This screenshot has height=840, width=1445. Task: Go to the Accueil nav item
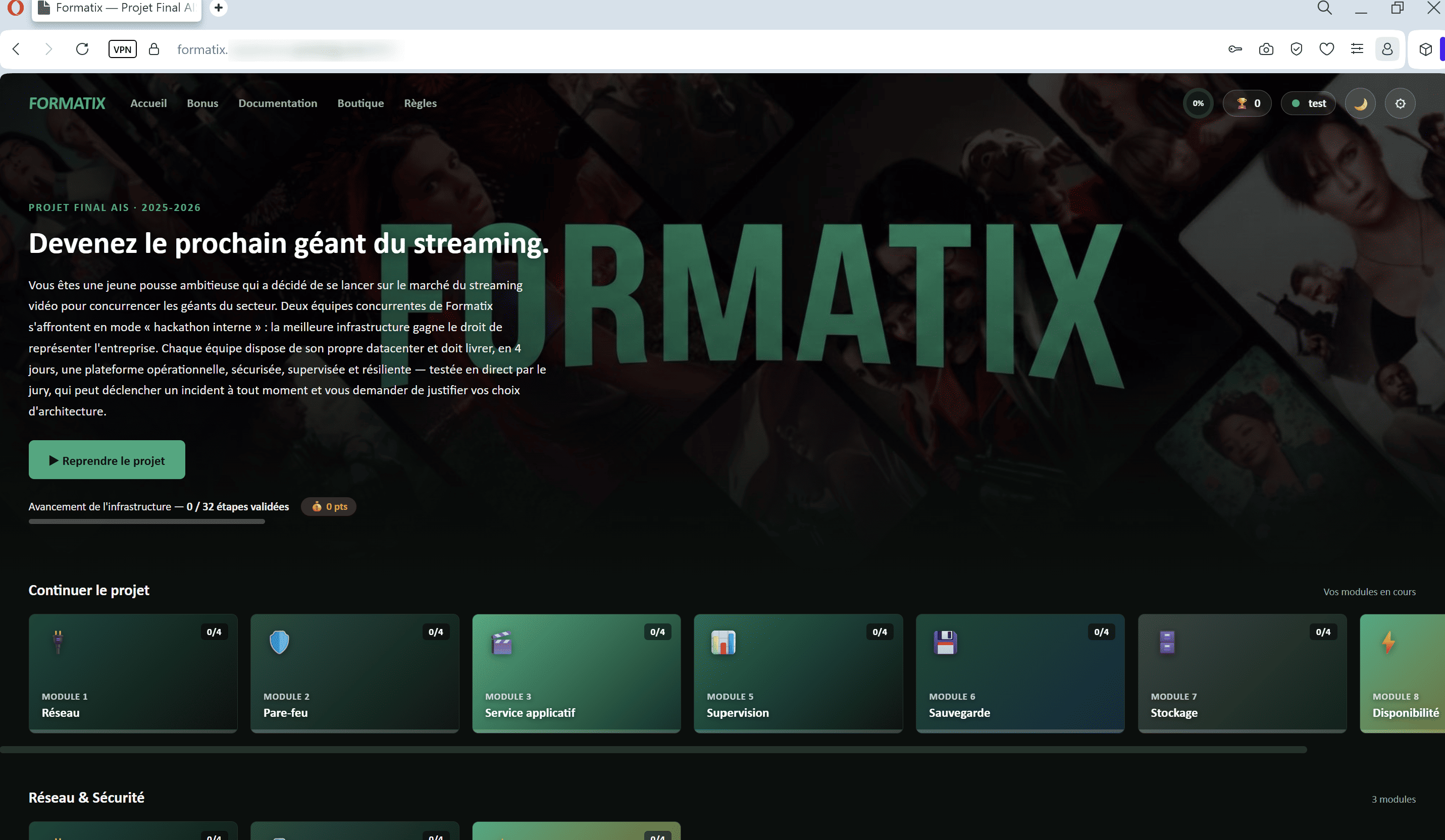148,103
